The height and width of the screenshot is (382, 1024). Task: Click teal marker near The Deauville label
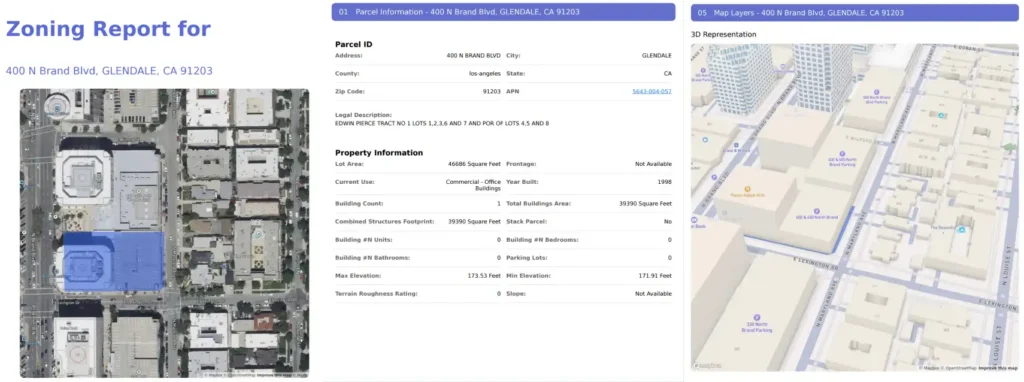[x=961, y=230]
